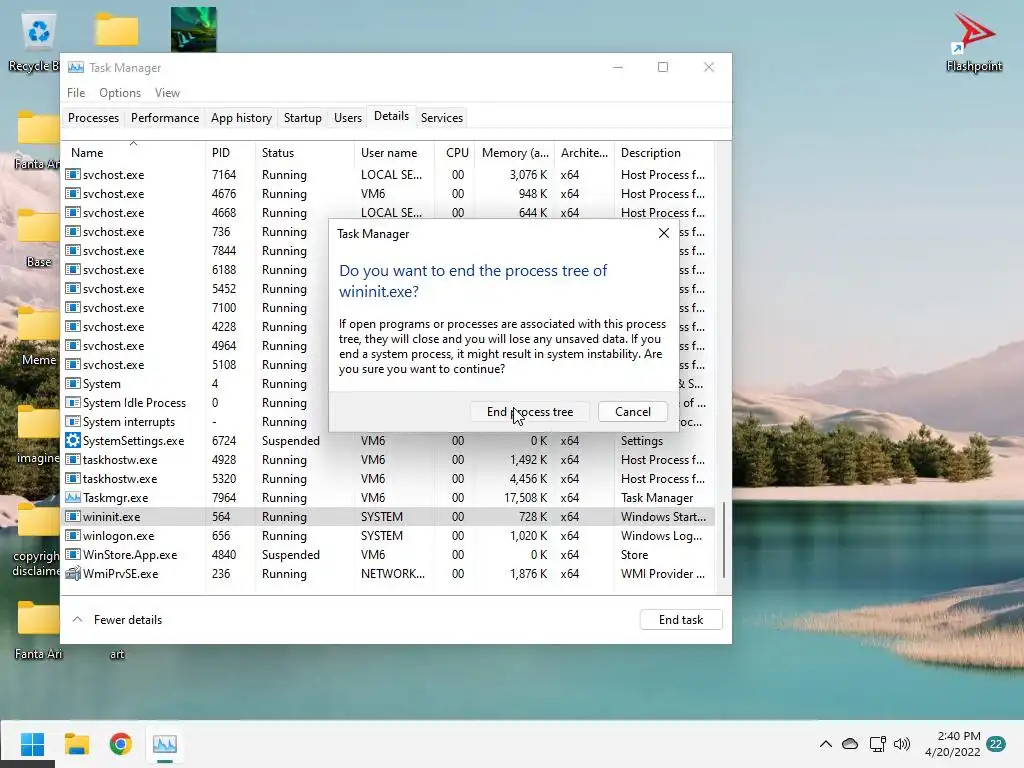Image resolution: width=1024 pixels, height=768 pixels.
Task: Select the Base folder on desktop
Action: pos(38,238)
